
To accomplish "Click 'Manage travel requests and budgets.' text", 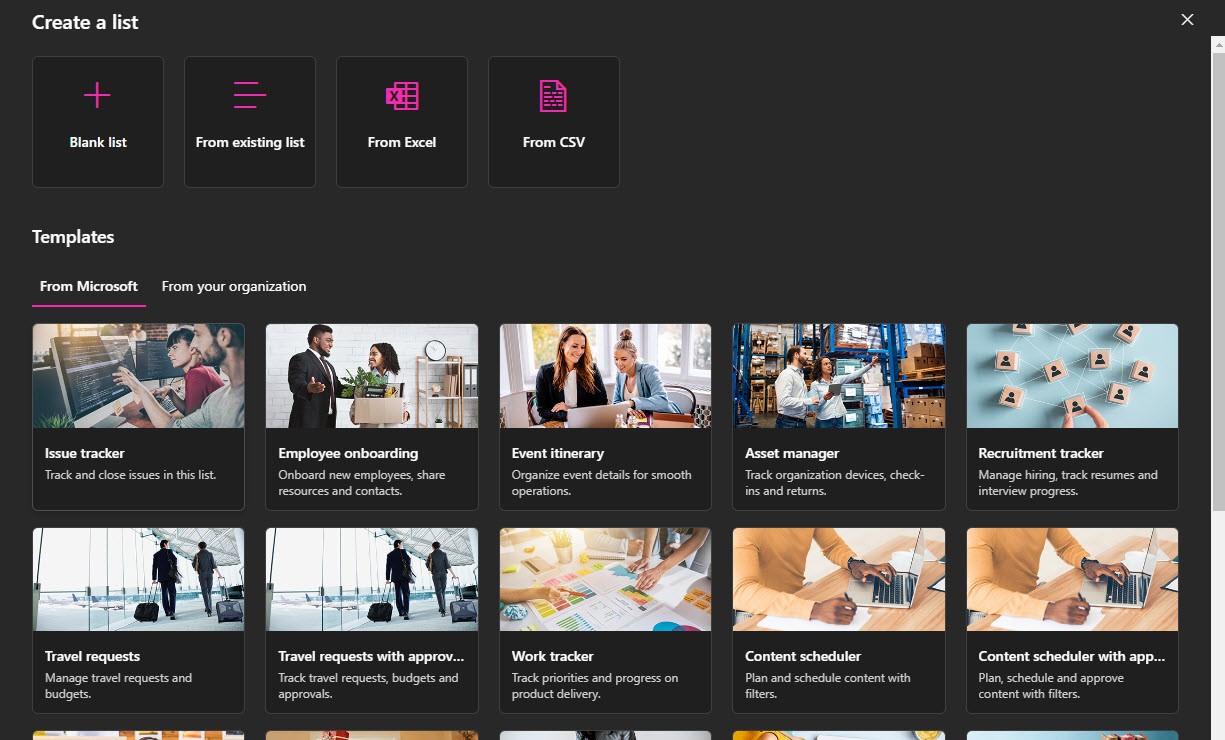I will 118,686.
